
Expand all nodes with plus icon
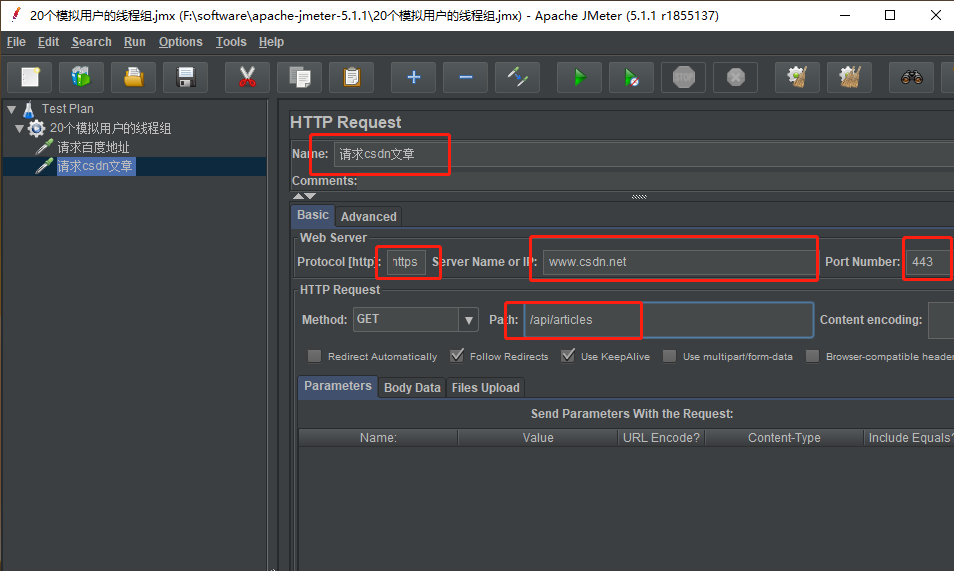(x=413, y=77)
